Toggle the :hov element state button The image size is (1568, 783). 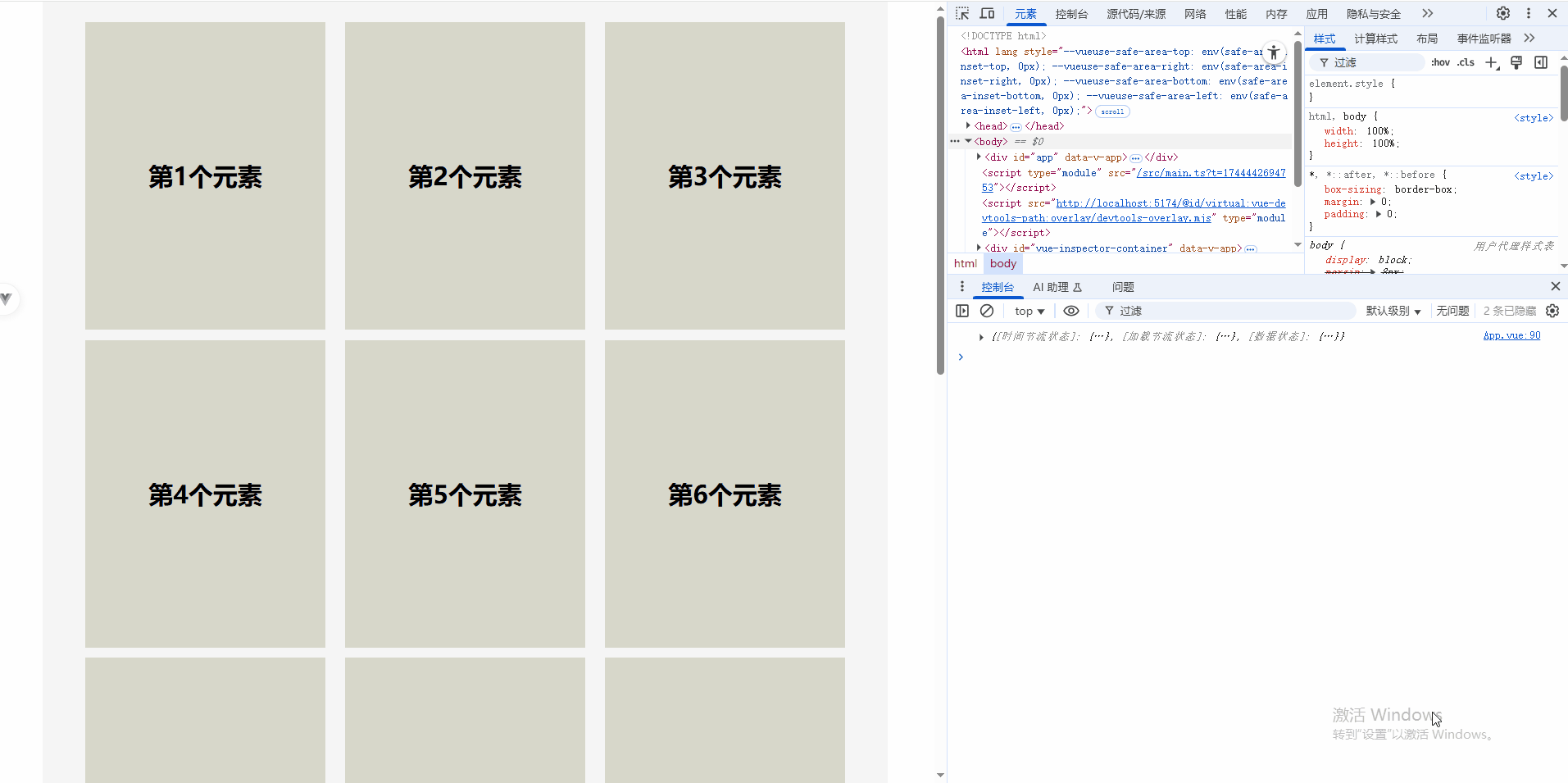1440,62
